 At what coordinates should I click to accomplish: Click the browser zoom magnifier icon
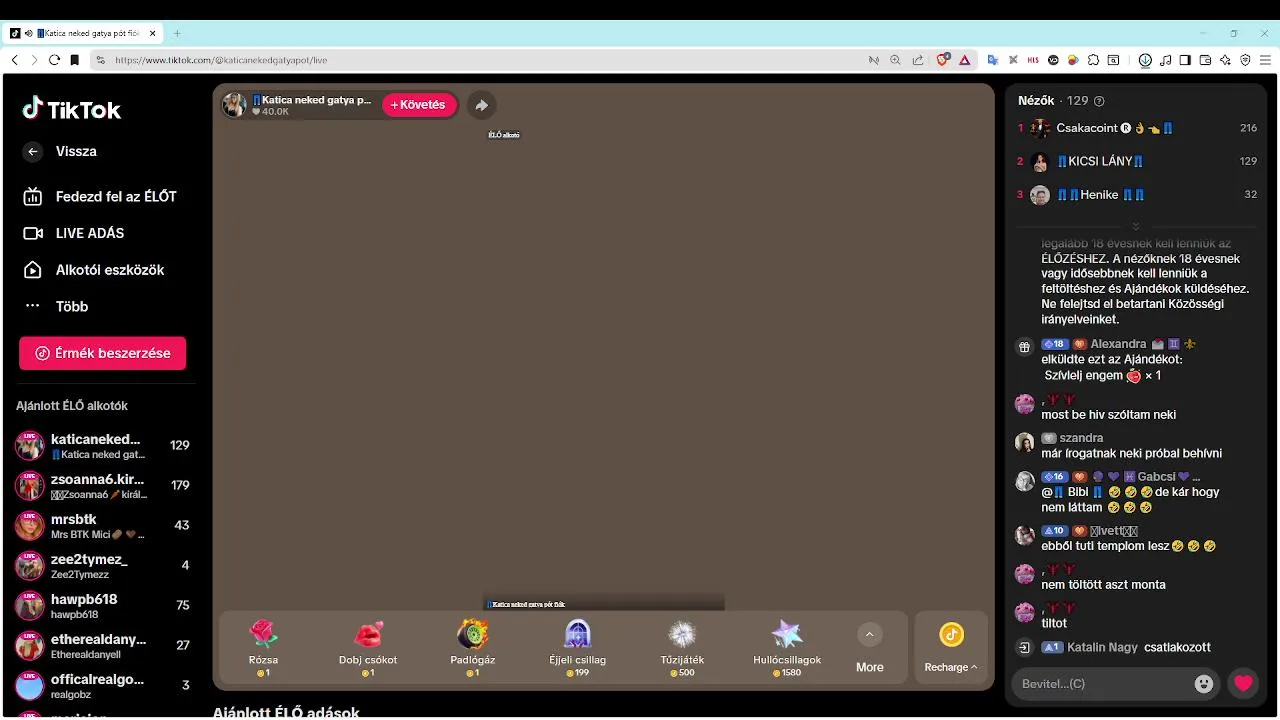895,60
